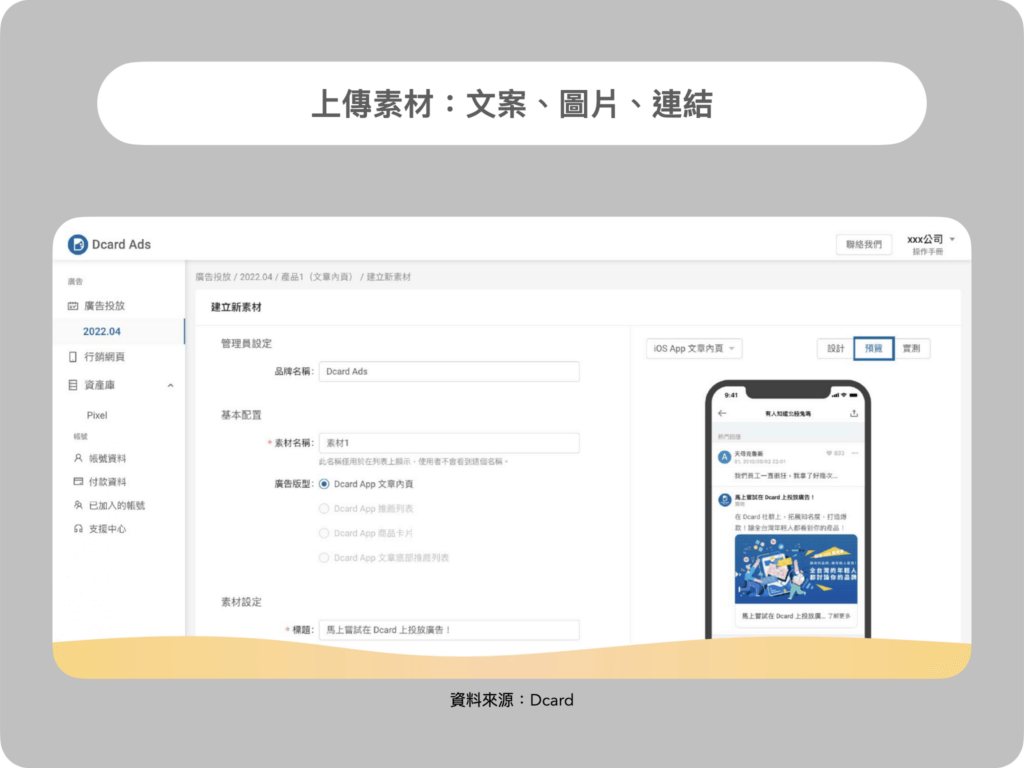This screenshot has width=1024, height=768.
Task: Go to 2022.04 in the breadcrumb
Action: [256, 277]
